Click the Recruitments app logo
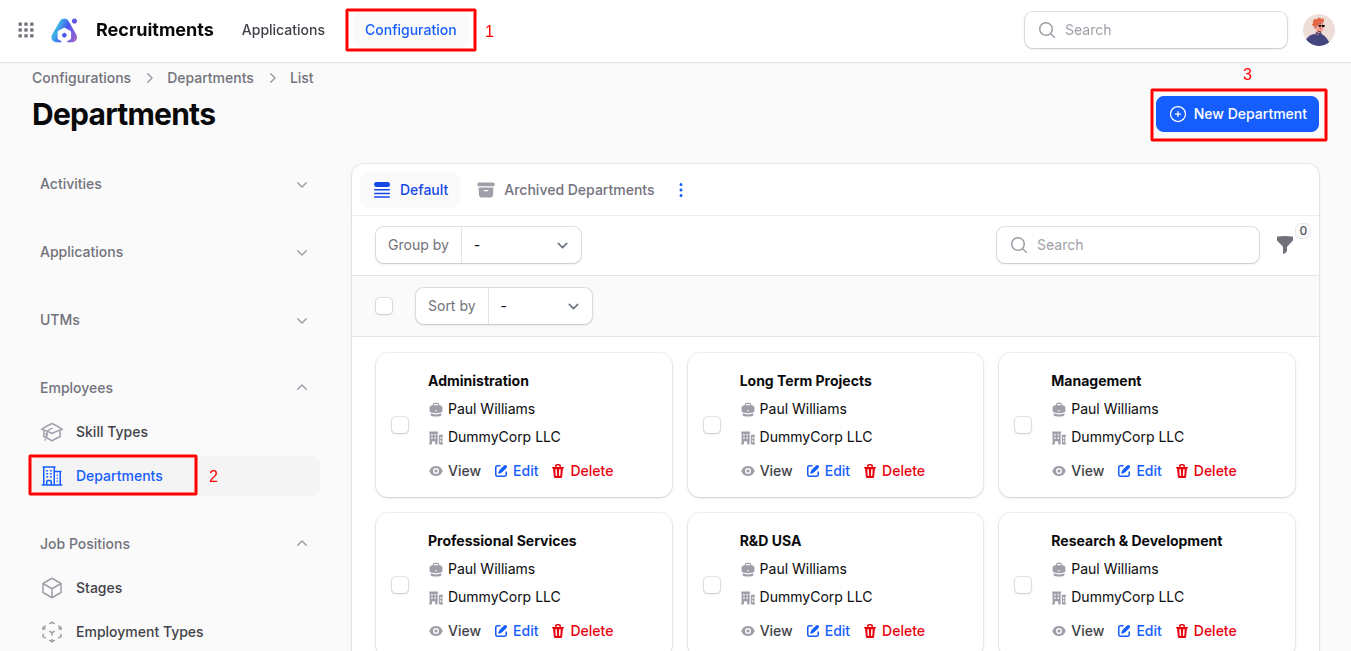The image size is (1351, 651). tap(64, 29)
